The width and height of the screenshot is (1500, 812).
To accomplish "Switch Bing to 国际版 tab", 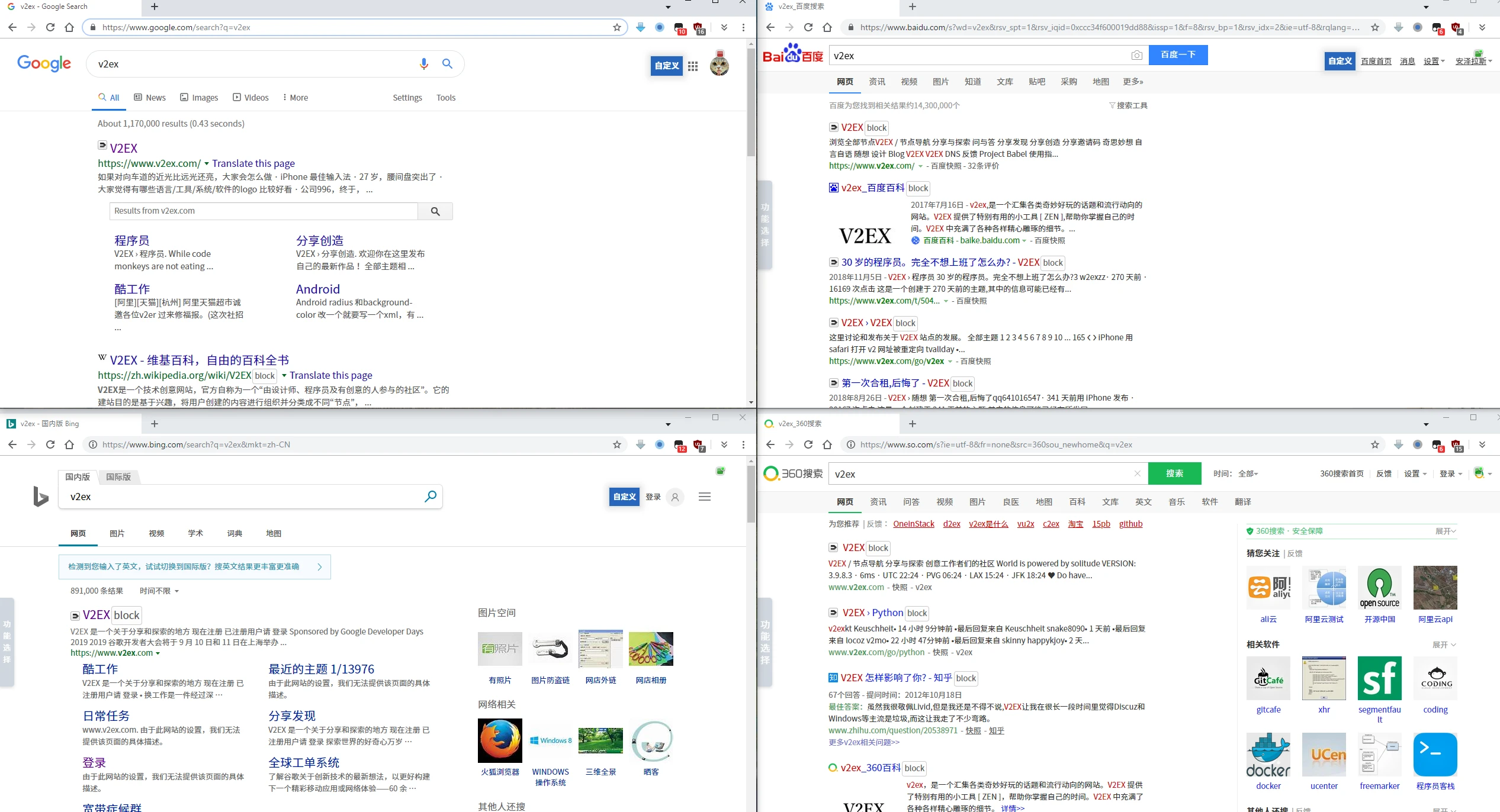I will pos(118,476).
